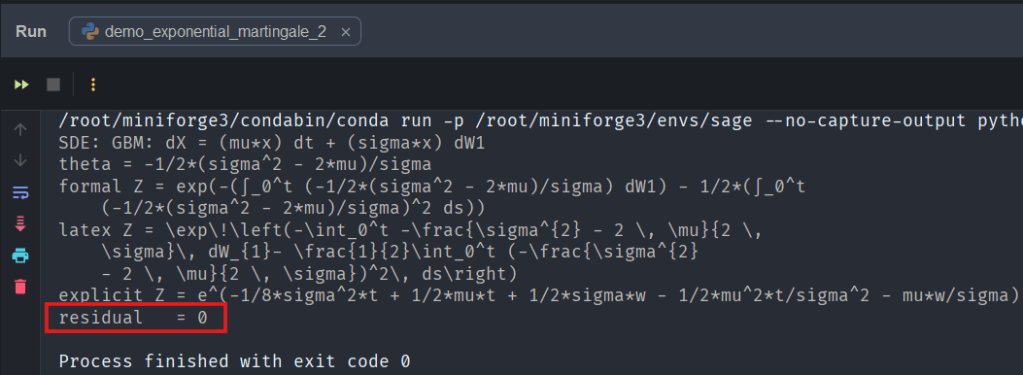Click the 'theta =' output line
The image size is (1023, 375).
(x=245, y=165)
